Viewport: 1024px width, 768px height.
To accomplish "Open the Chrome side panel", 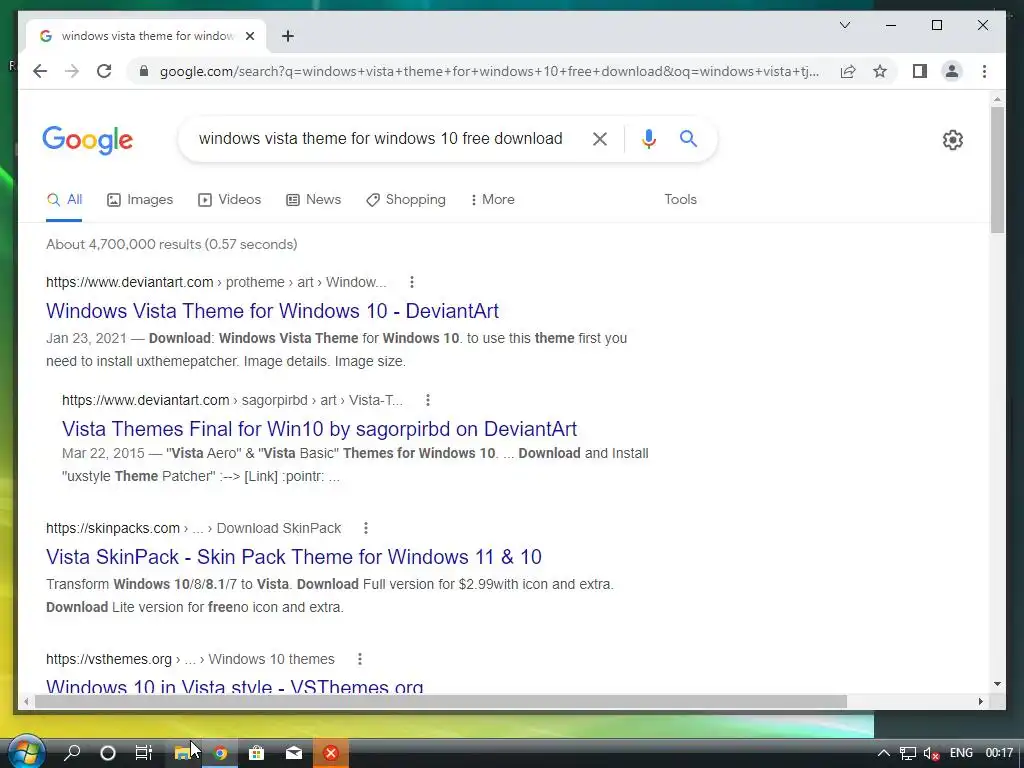I will (920, 71).
